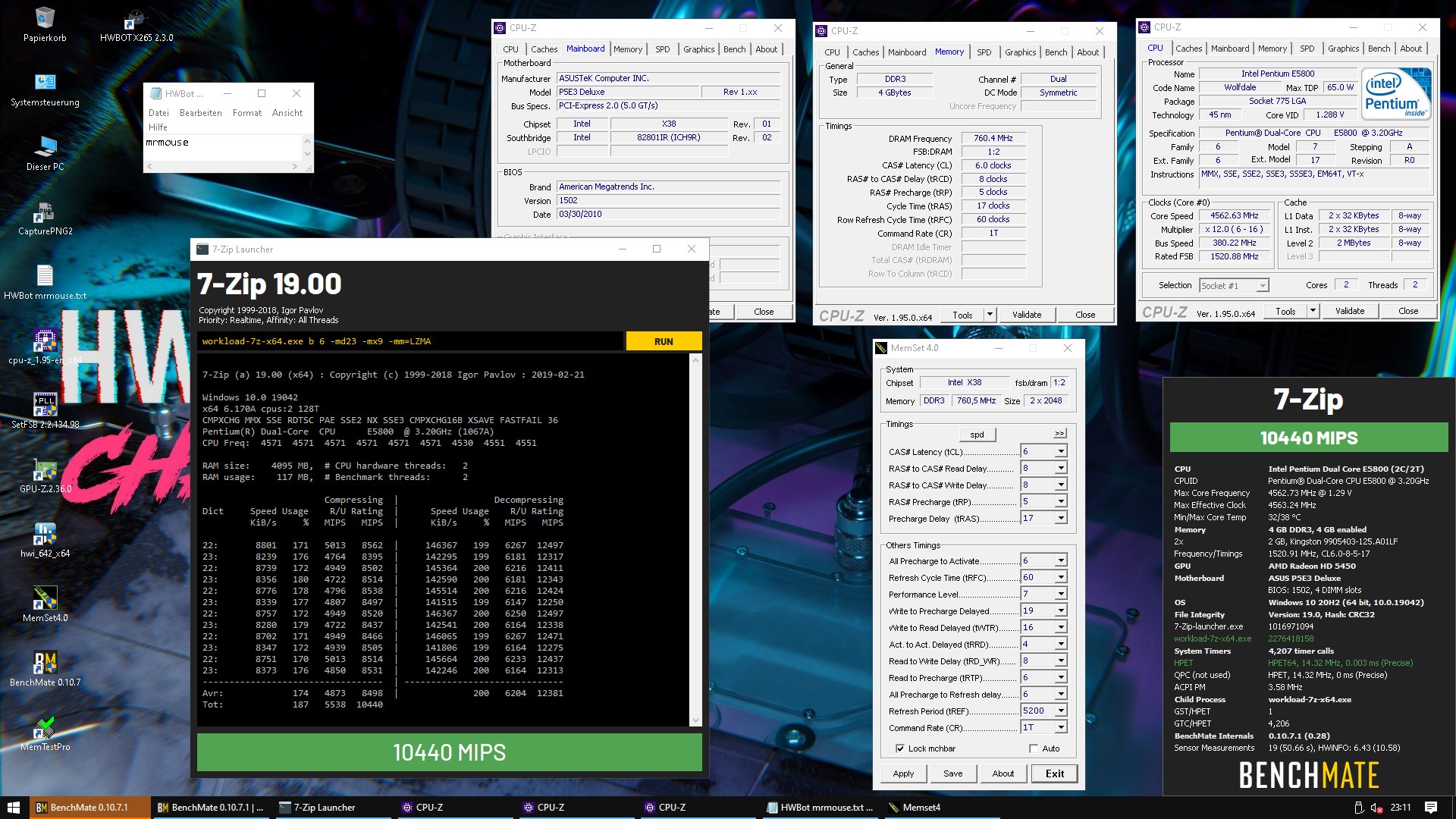Select the MemTestPro desktop icon
This screenshot has height=819, width=1456.
pyautogui.click(x=45, y=733)
